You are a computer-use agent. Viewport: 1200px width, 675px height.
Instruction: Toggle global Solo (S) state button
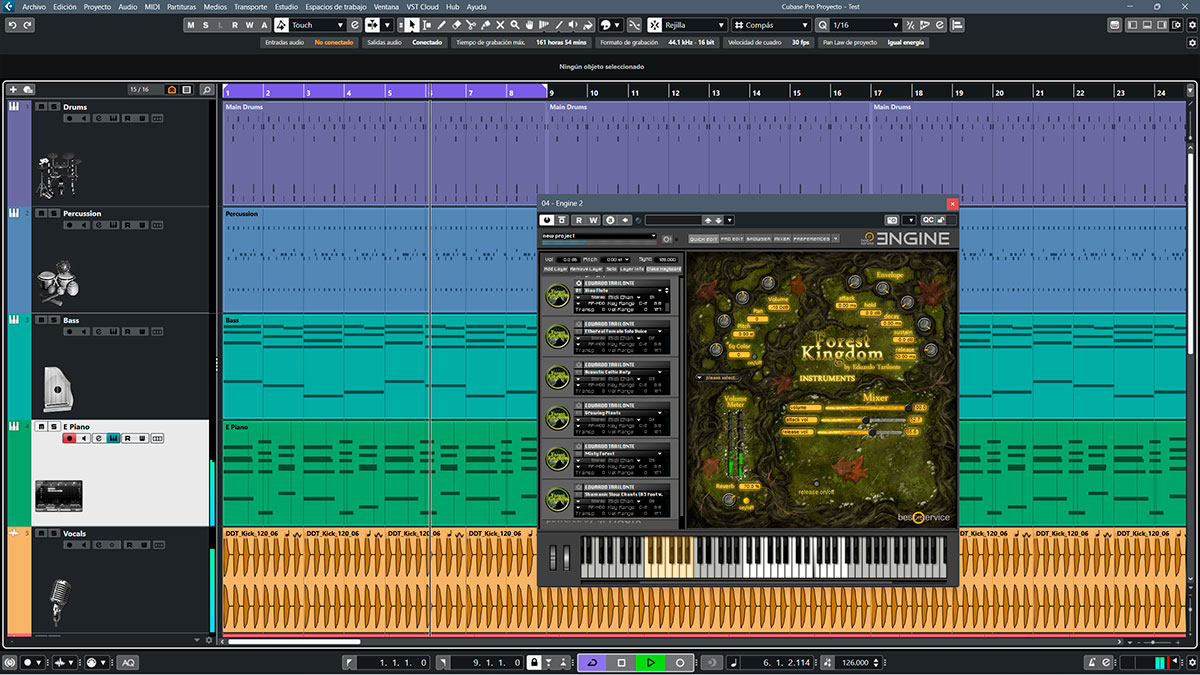pos(206,25)
